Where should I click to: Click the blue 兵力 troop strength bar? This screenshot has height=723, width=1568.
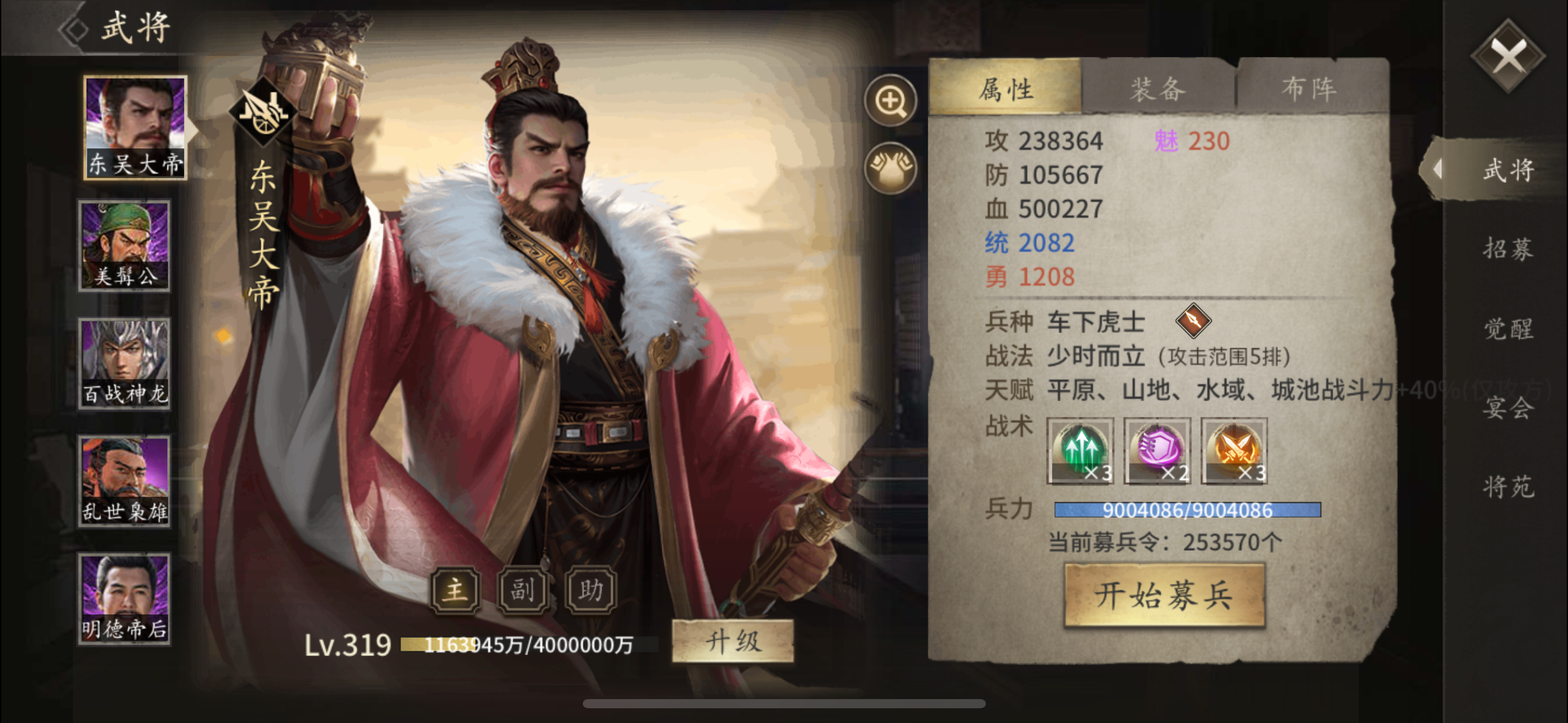[1187, 510]
